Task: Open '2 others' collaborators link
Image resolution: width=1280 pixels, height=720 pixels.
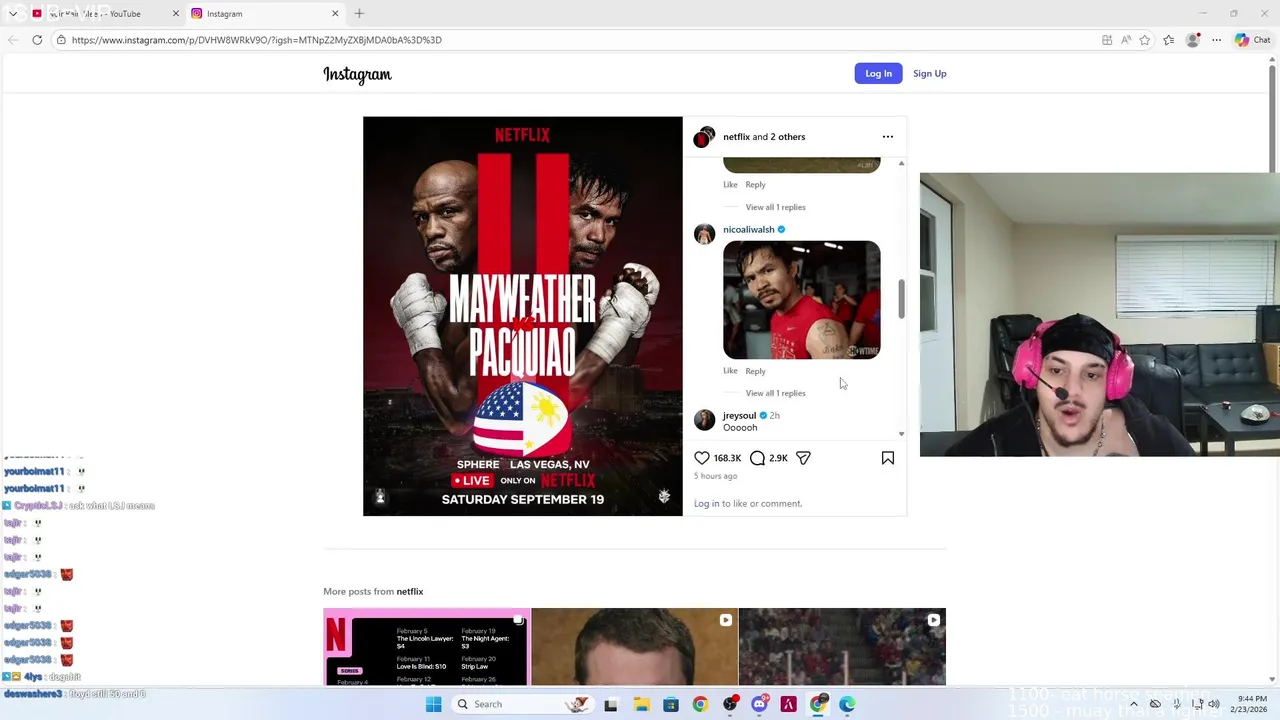Action: tap(787, 137)
